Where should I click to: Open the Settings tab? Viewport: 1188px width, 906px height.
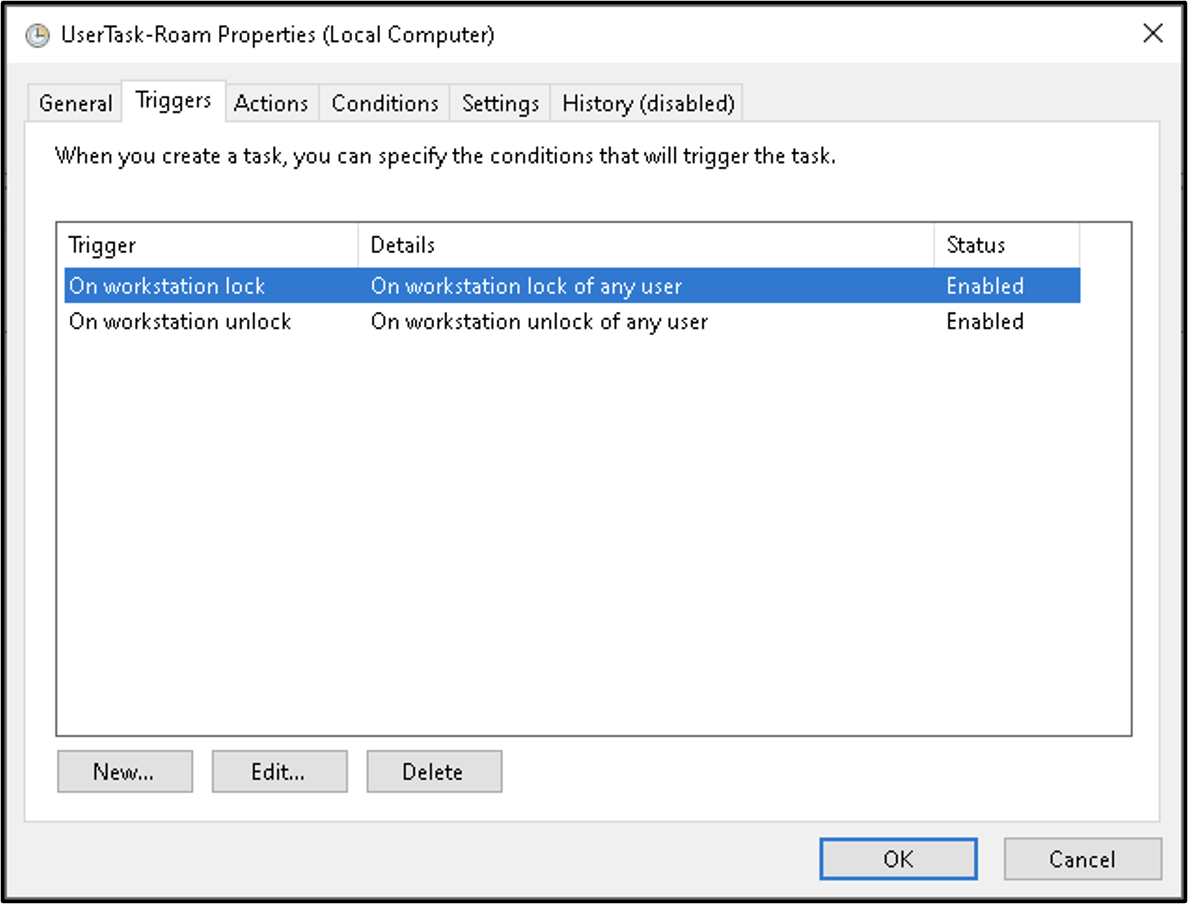(500, 103)
